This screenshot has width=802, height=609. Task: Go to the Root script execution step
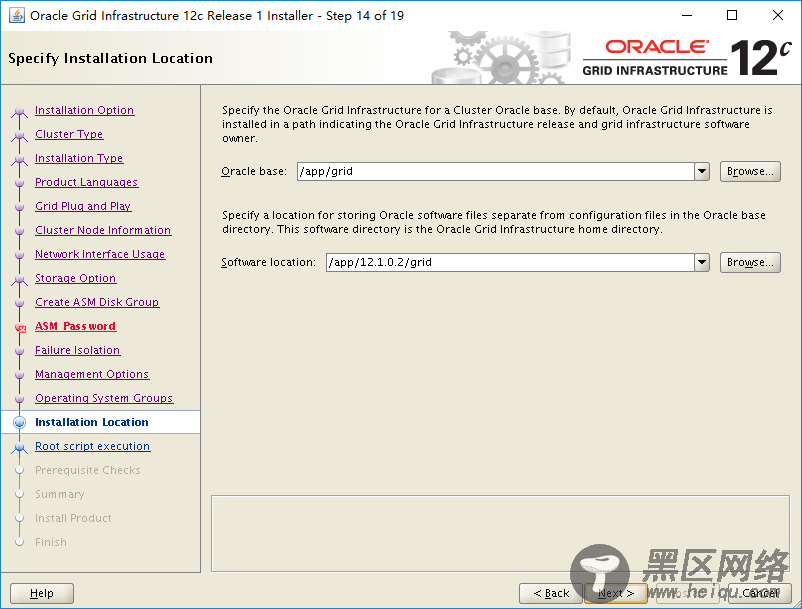[x=92, y=447]
